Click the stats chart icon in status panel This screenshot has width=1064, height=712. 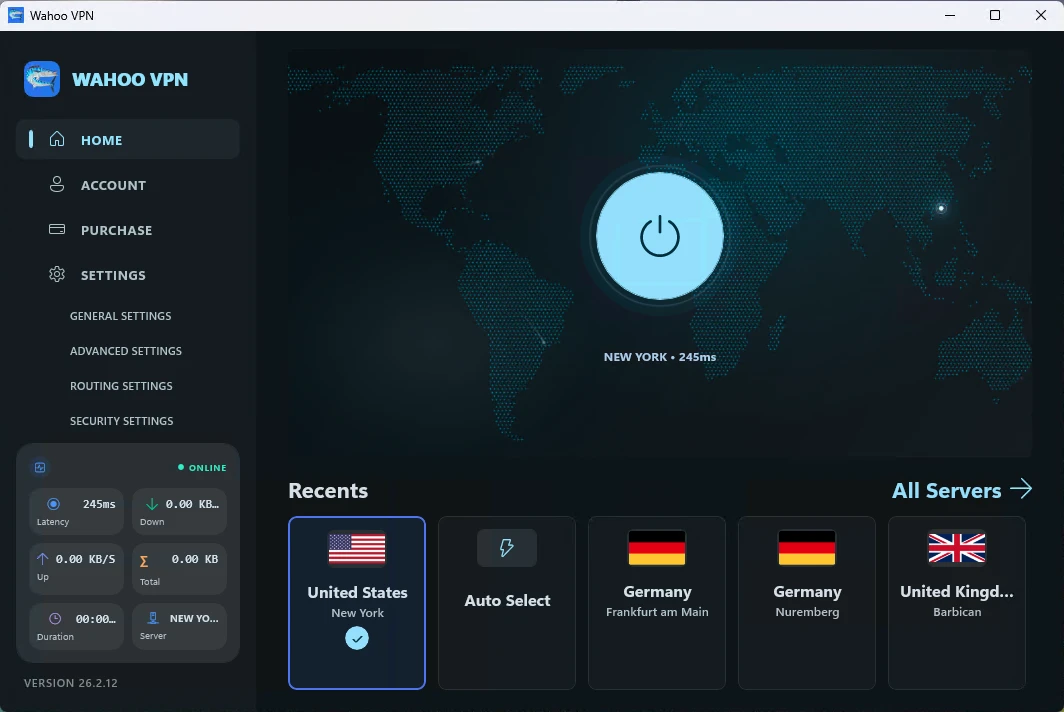40,467
